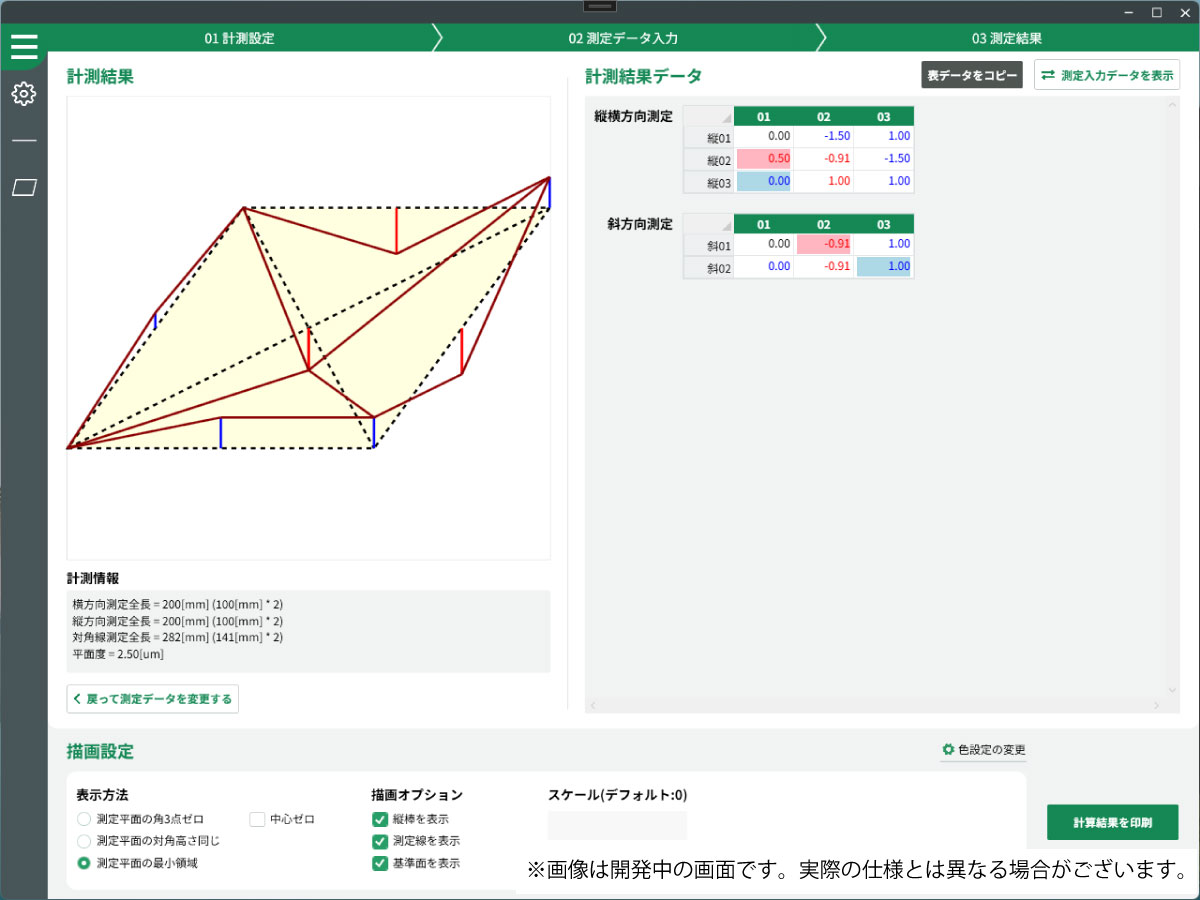This screenshot has width=1200, height=900.
Task: Enable 中心ゼロ checkbox
Action: coord(257,819)
